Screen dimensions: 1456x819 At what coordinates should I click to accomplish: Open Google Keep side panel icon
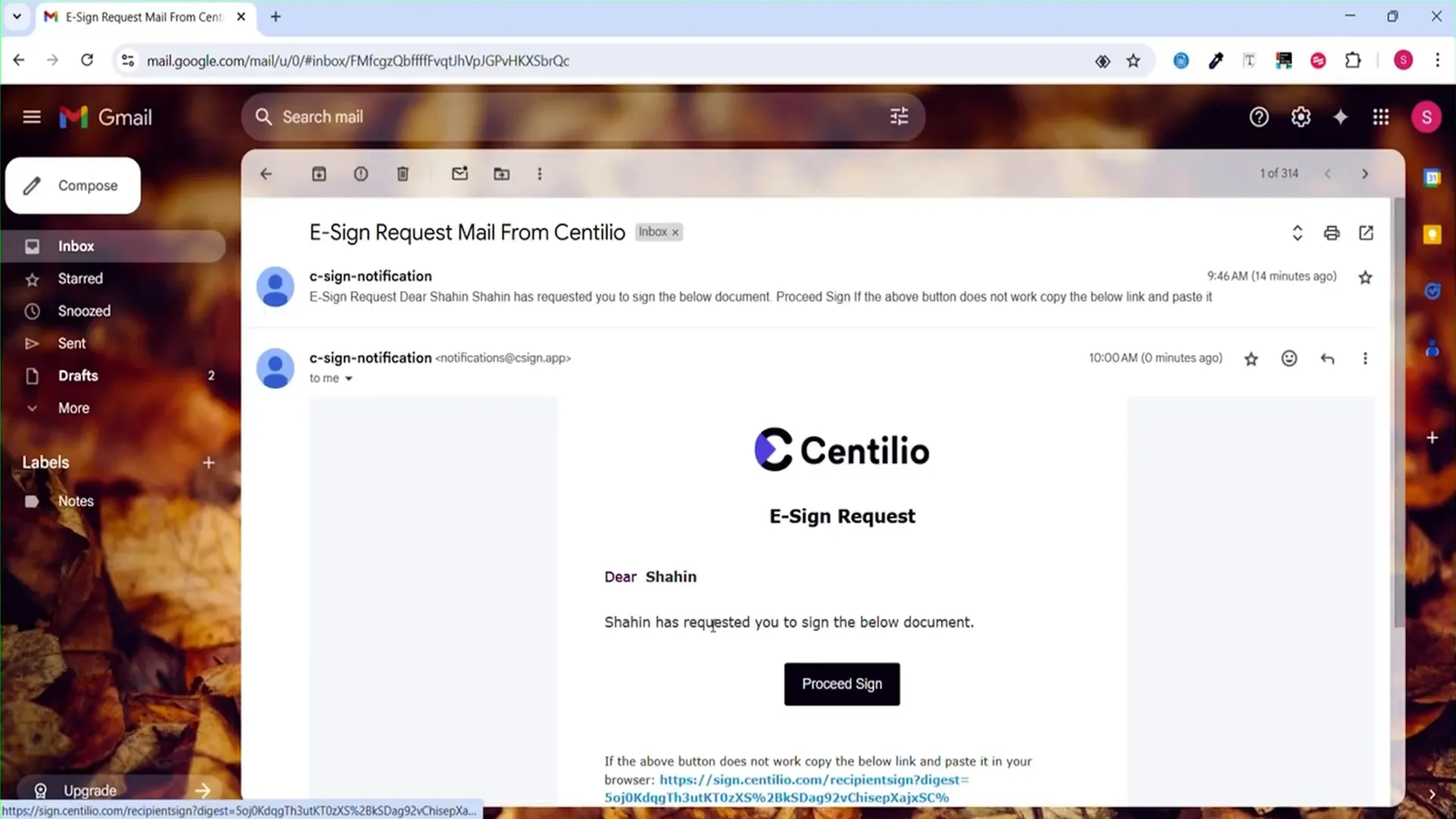click(x=1431, y=235)
